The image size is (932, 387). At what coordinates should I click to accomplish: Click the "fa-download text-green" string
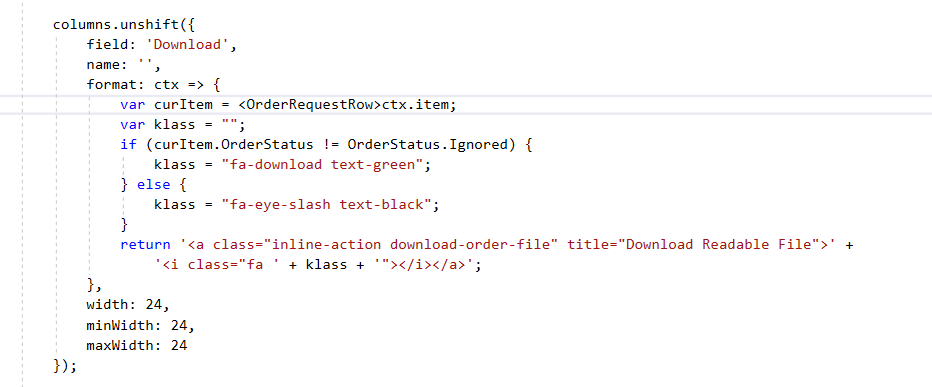[x=322, y=165]
